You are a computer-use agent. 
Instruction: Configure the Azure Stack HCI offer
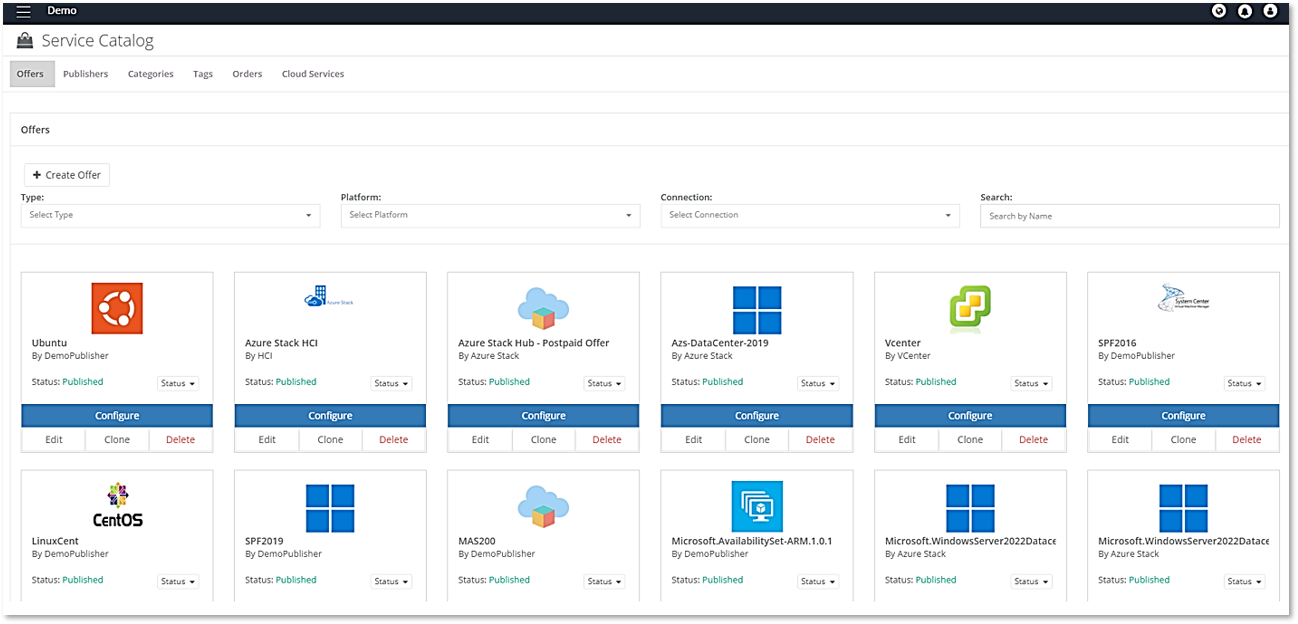(330, 416)
